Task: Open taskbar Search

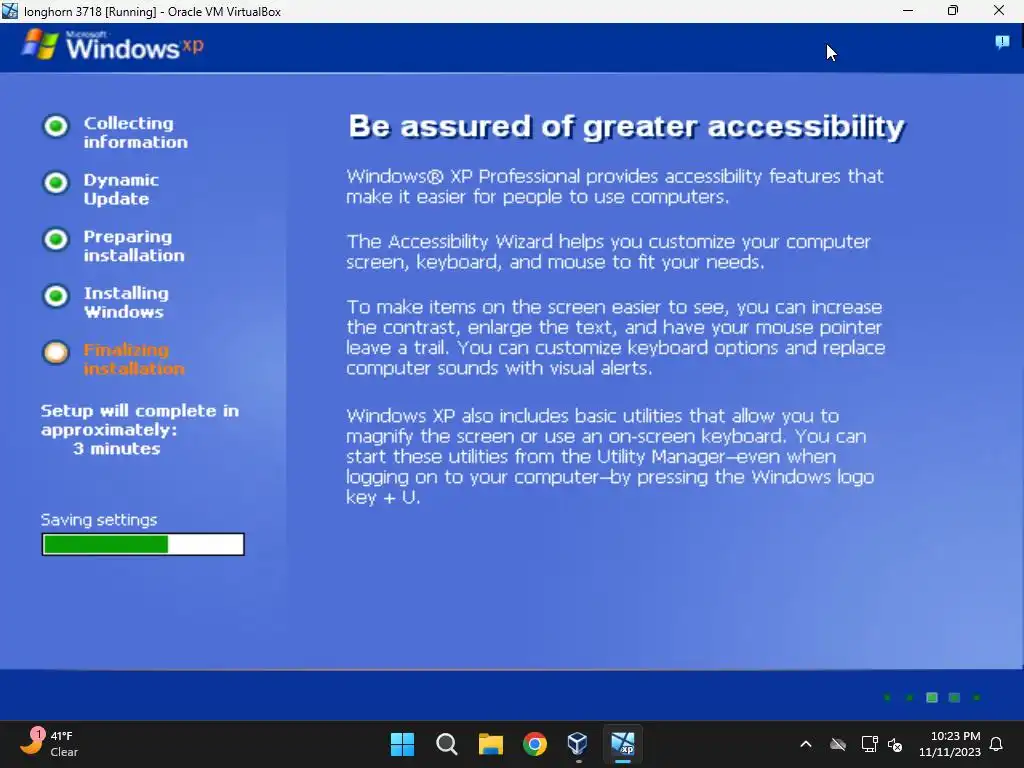Action: point(447,744)
